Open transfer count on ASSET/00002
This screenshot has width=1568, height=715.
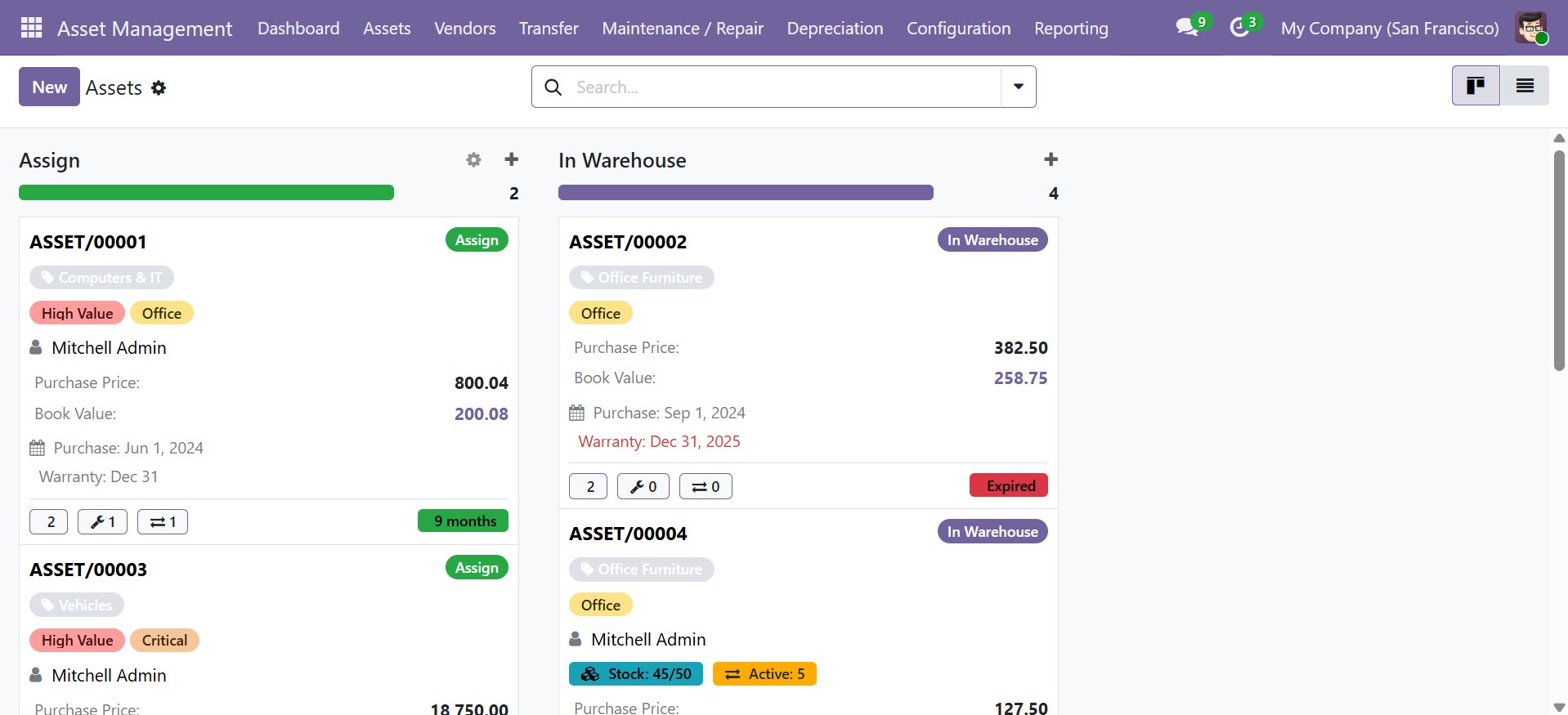click(706, 486)
